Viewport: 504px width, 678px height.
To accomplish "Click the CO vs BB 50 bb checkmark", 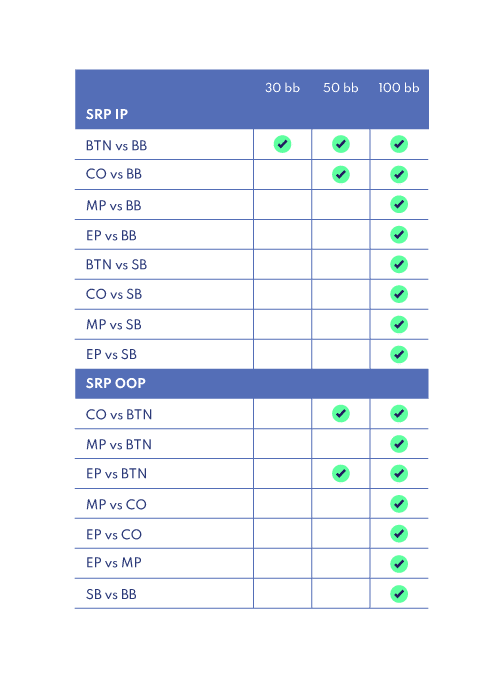I will 341,174.
